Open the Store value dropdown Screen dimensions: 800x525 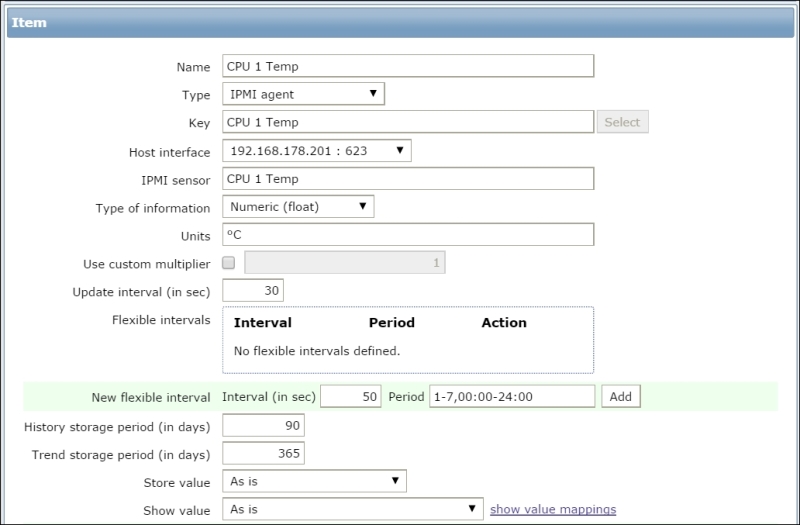pos(314,481)
